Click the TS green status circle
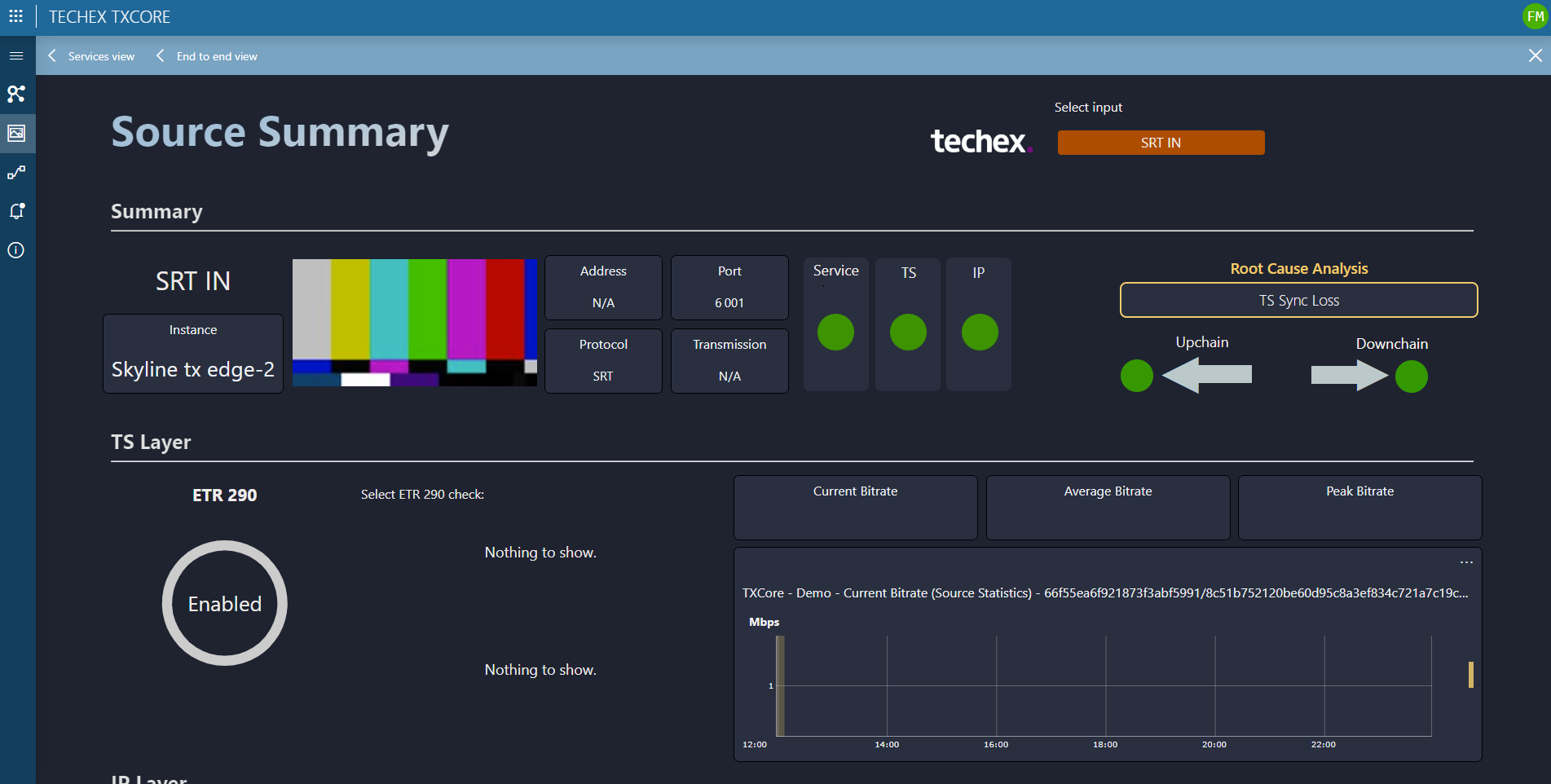 908,332
